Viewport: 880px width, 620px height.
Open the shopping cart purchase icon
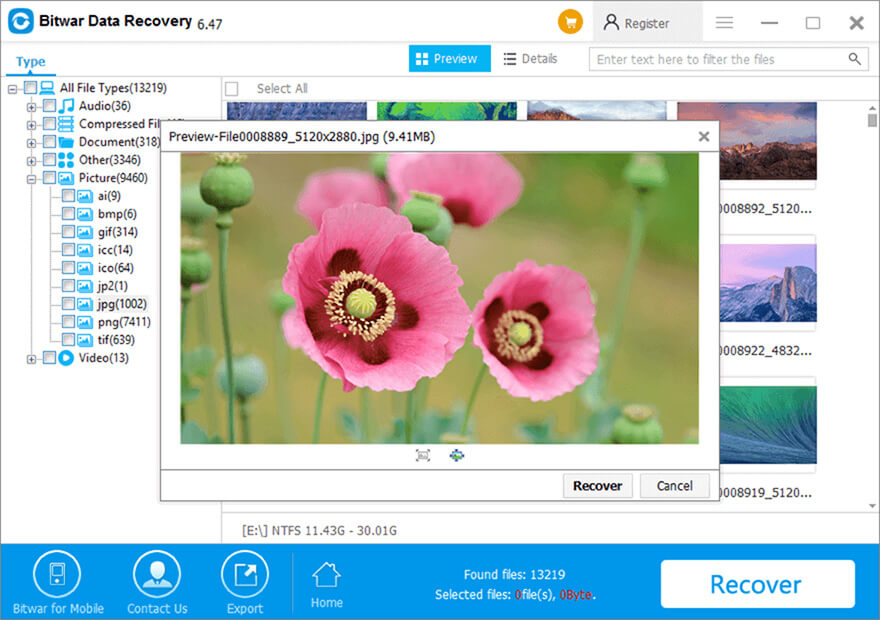click(x=570, y=22)
